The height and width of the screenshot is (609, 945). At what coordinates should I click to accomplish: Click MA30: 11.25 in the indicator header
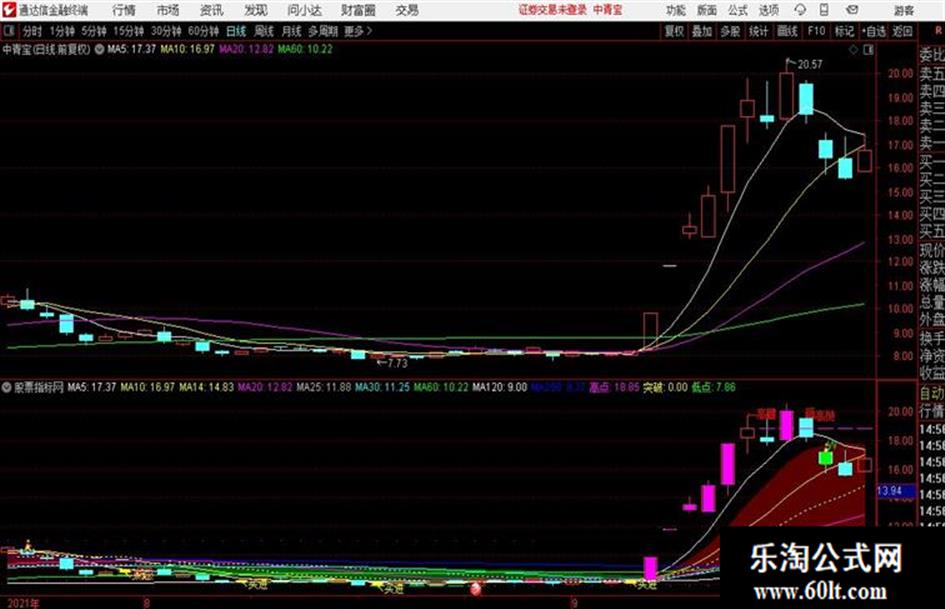click(x=382, y=387)
